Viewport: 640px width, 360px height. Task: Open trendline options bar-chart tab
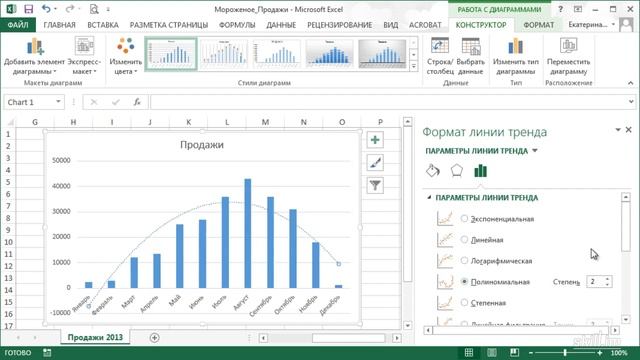[x=480, y=171]
